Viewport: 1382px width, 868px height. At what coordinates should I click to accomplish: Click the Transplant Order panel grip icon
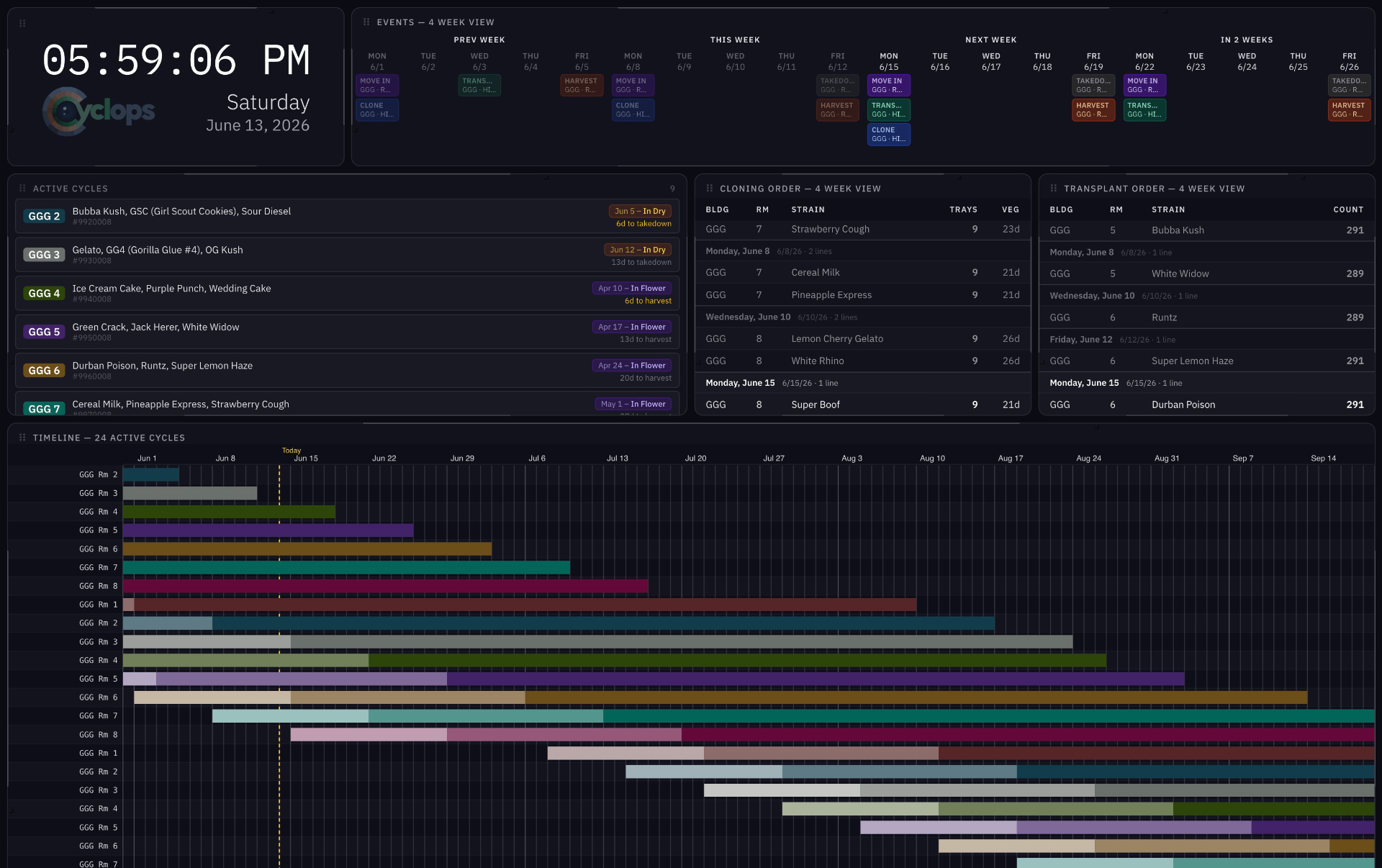[1054, 189]
